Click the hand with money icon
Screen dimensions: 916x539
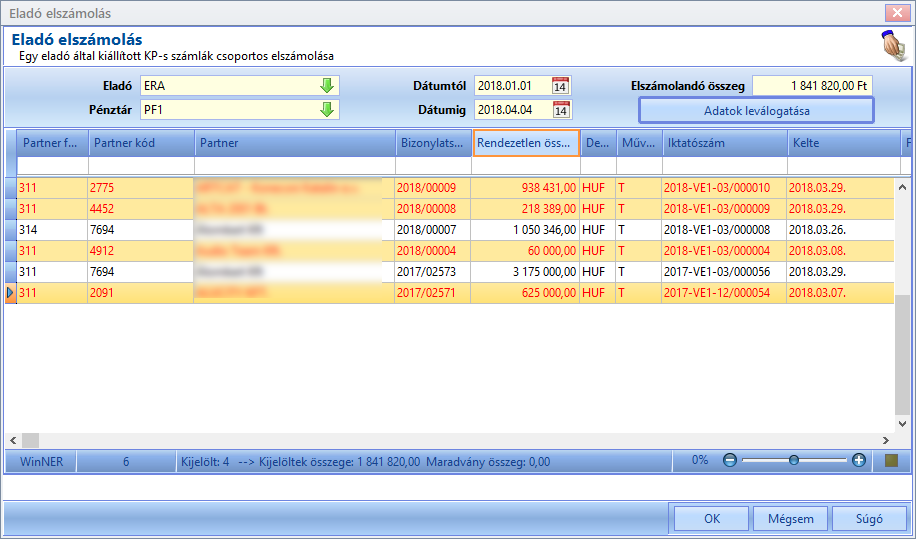coord(895,46)
